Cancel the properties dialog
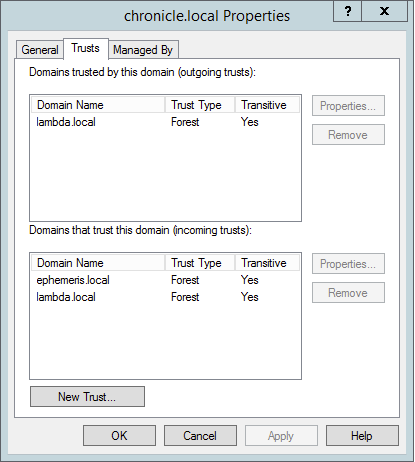 (200, 436)
